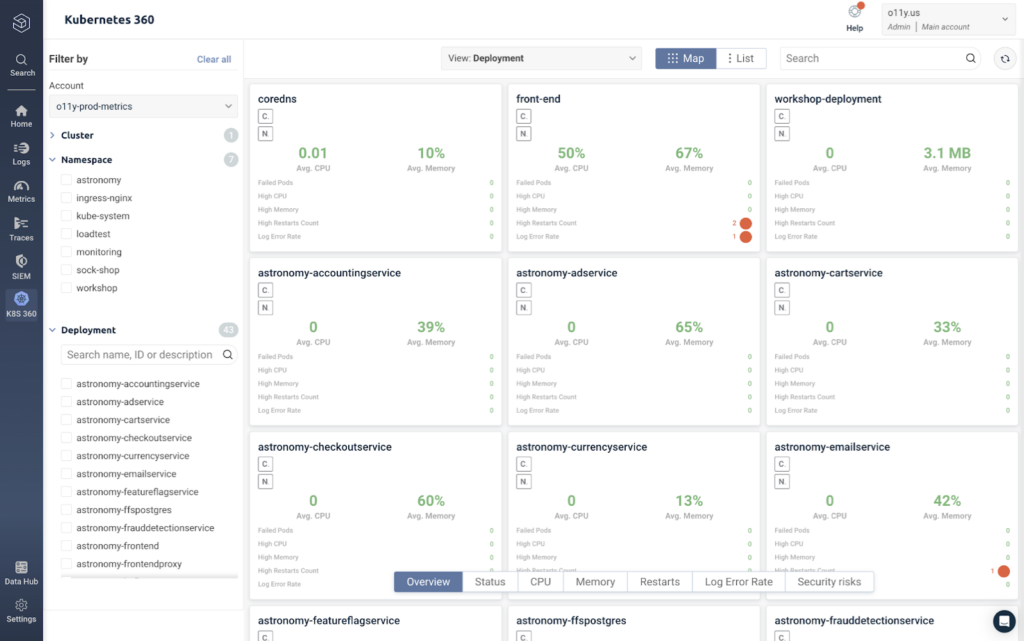Check the kube-system namespace checkbox
The height and width of the screenshot is (641, 1024).
[x=66, y=215]
